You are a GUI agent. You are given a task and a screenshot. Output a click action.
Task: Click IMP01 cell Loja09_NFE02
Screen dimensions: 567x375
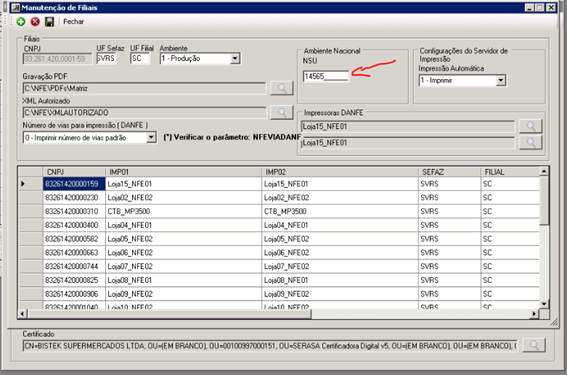(183, 294)
